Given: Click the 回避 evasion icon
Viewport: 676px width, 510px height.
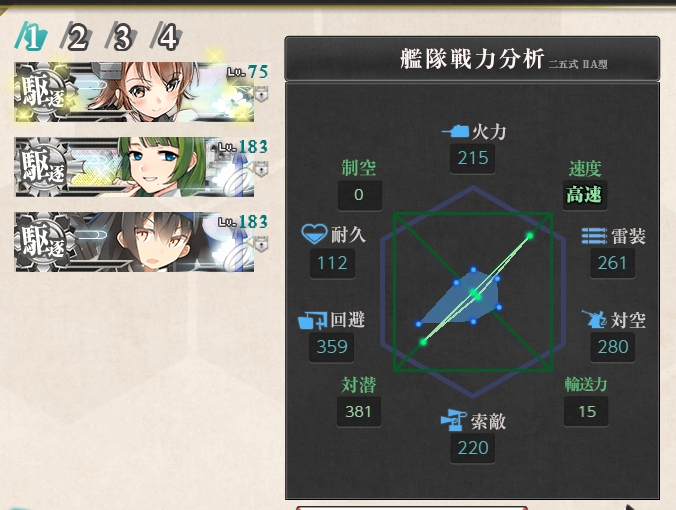Looking at the screenshot, I should (313, 320).
